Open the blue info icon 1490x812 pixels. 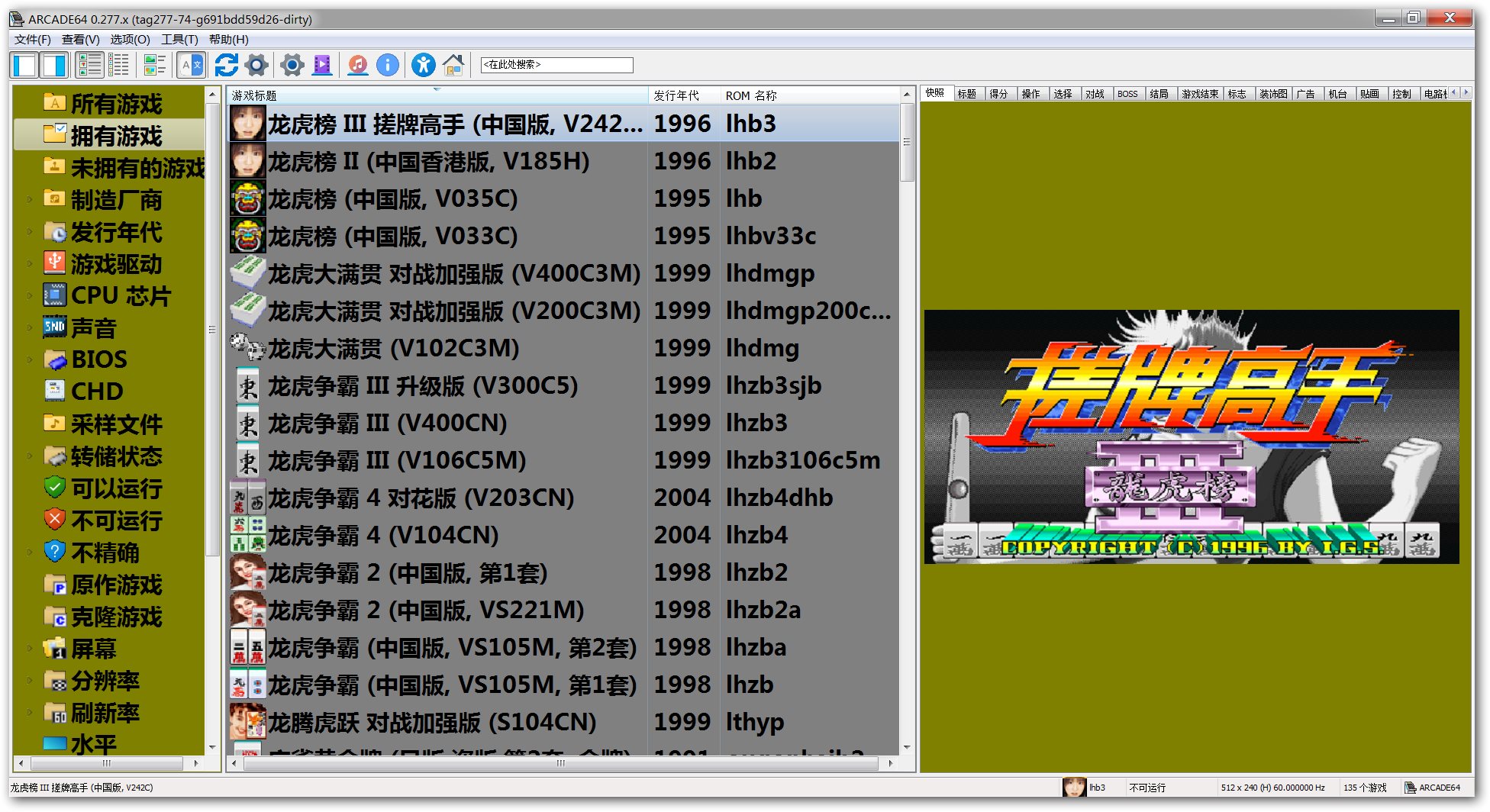pos(388,66)
